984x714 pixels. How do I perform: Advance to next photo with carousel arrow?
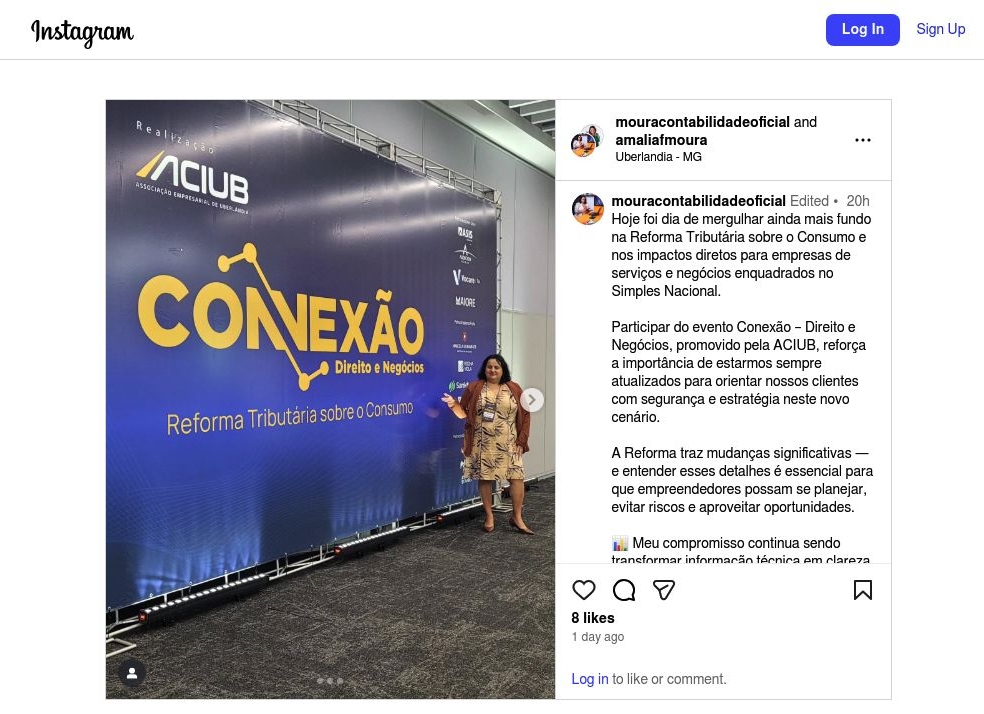(x=532, y=400)
